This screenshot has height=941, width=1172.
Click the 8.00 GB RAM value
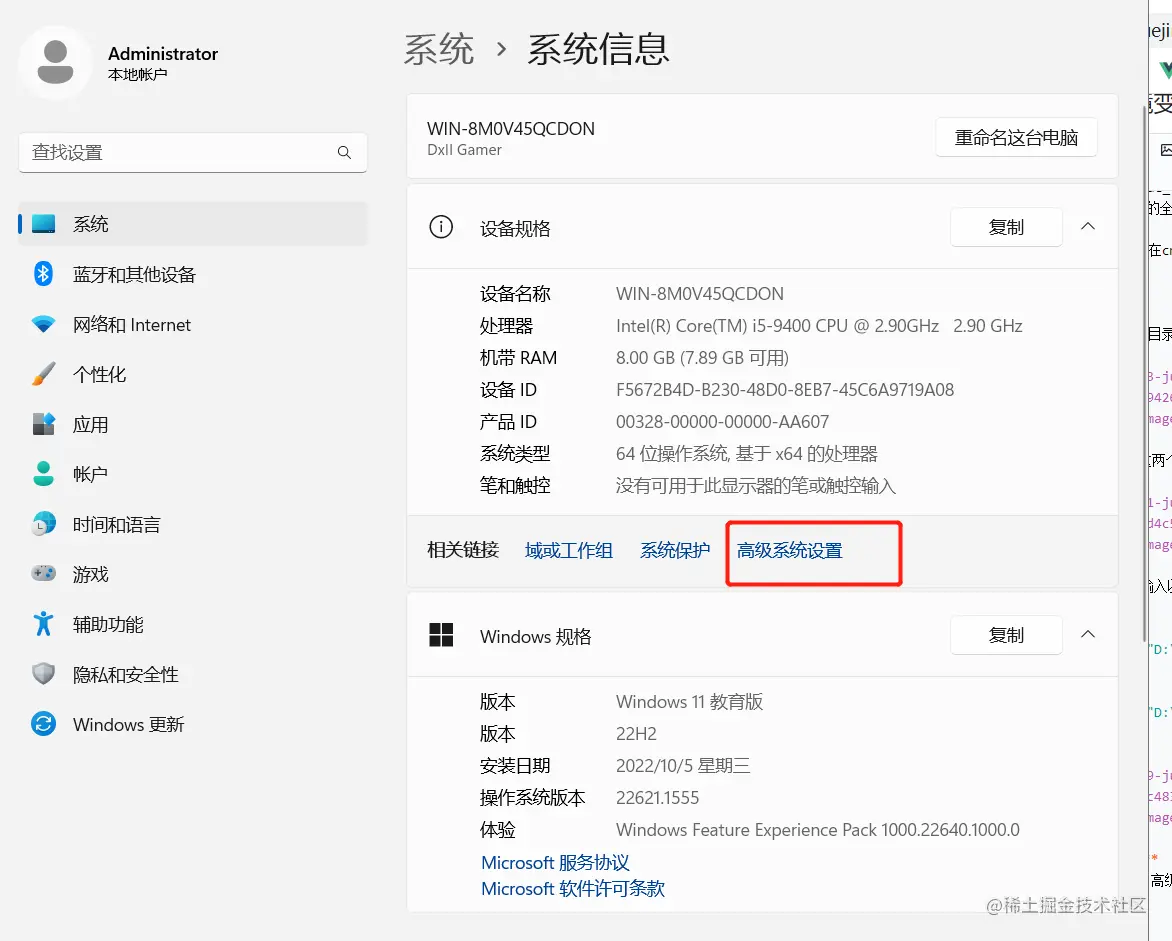point(703,358)
